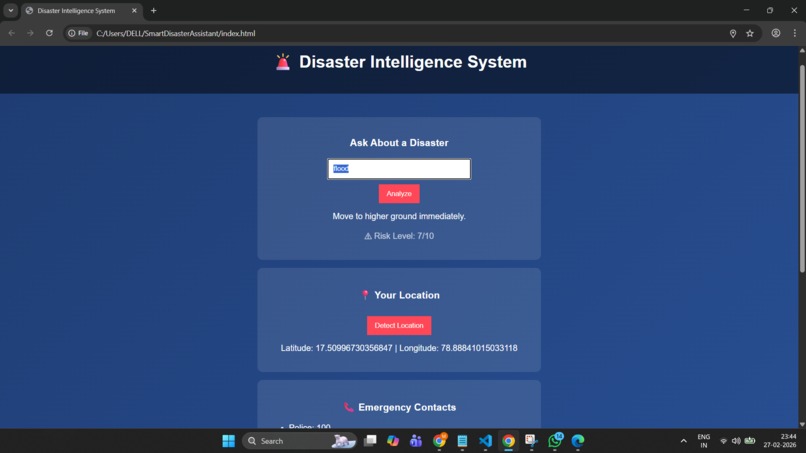Viewport: 806px width, 453px height.
Task: Open a new browser tab
Action: (x=153, y=10)
